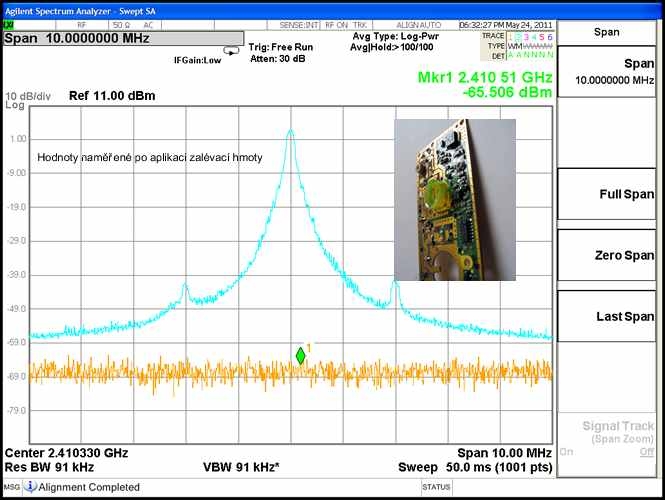
Task: Click the VBW 91 kHz readout
Action: tap(241, 467)
